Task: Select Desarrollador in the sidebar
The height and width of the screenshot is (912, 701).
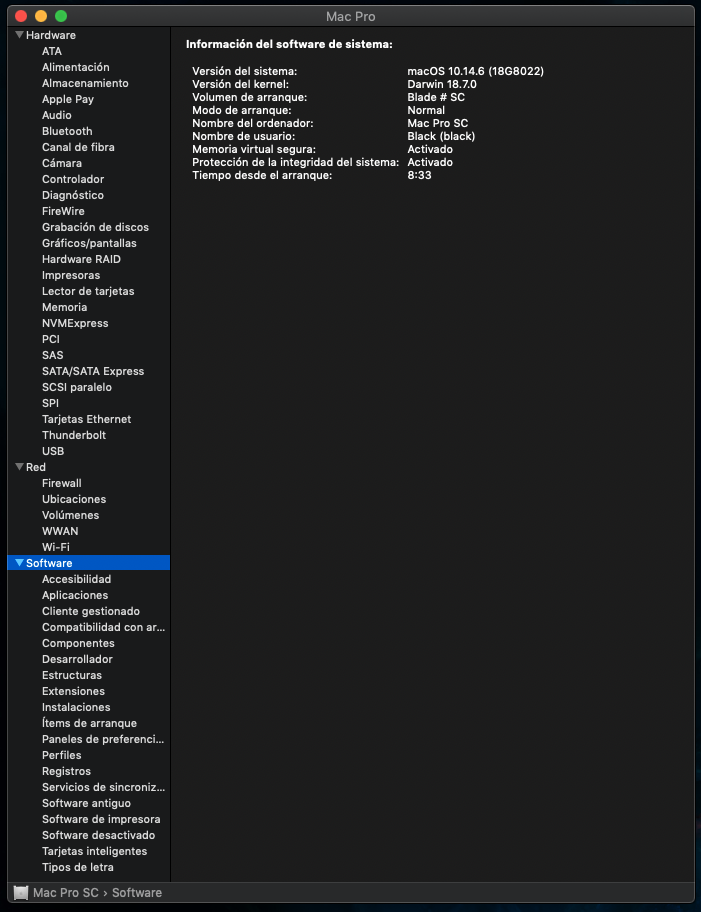Action: click(77, 659)
